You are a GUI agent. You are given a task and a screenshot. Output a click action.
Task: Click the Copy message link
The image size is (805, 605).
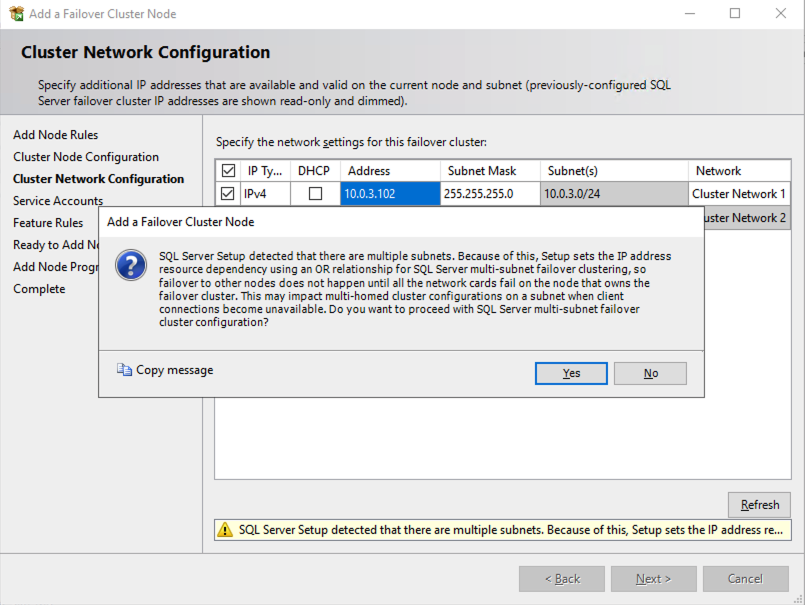(174, 370)
